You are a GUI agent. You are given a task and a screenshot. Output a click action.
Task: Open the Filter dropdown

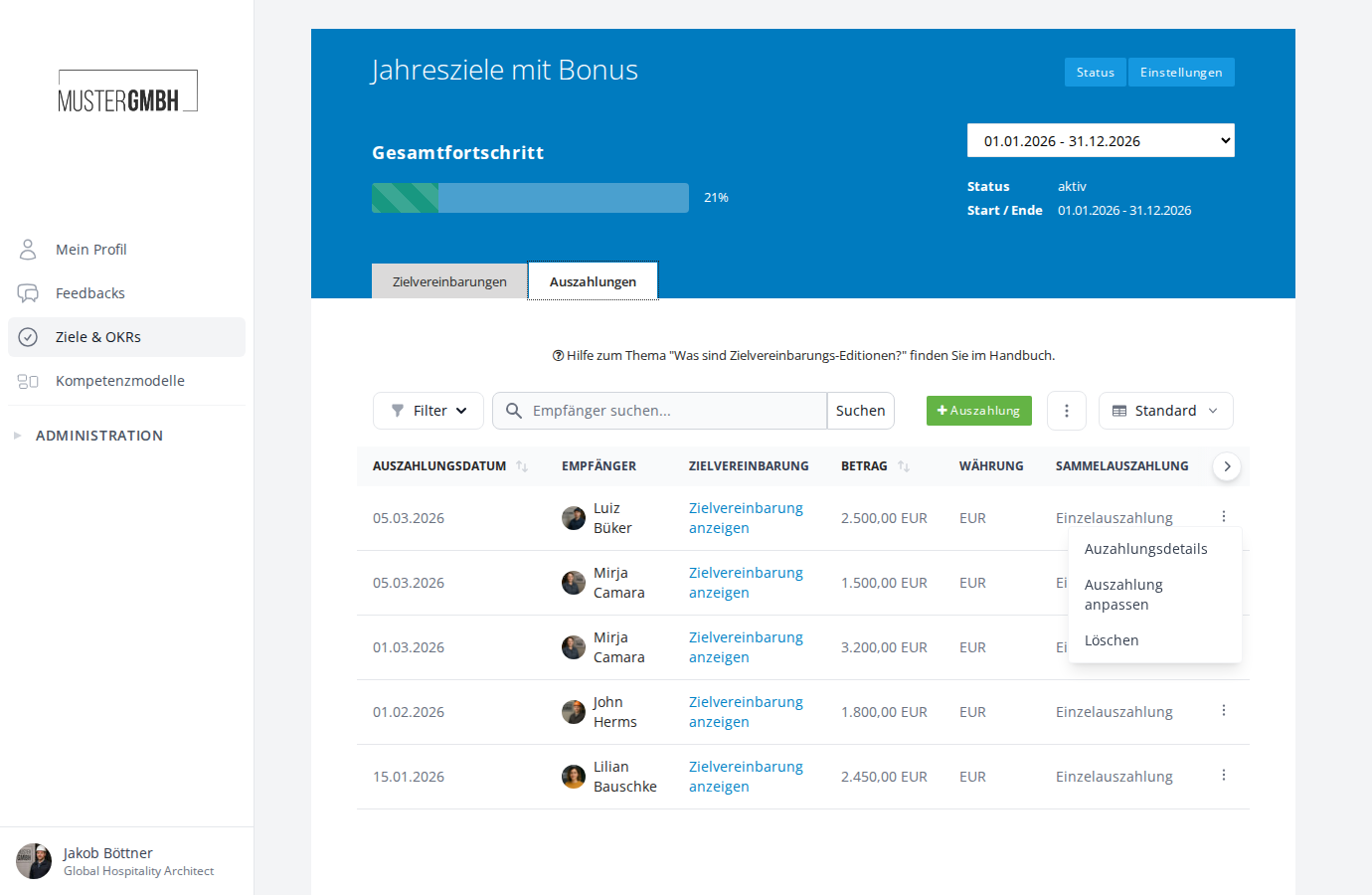pos(429,411)
